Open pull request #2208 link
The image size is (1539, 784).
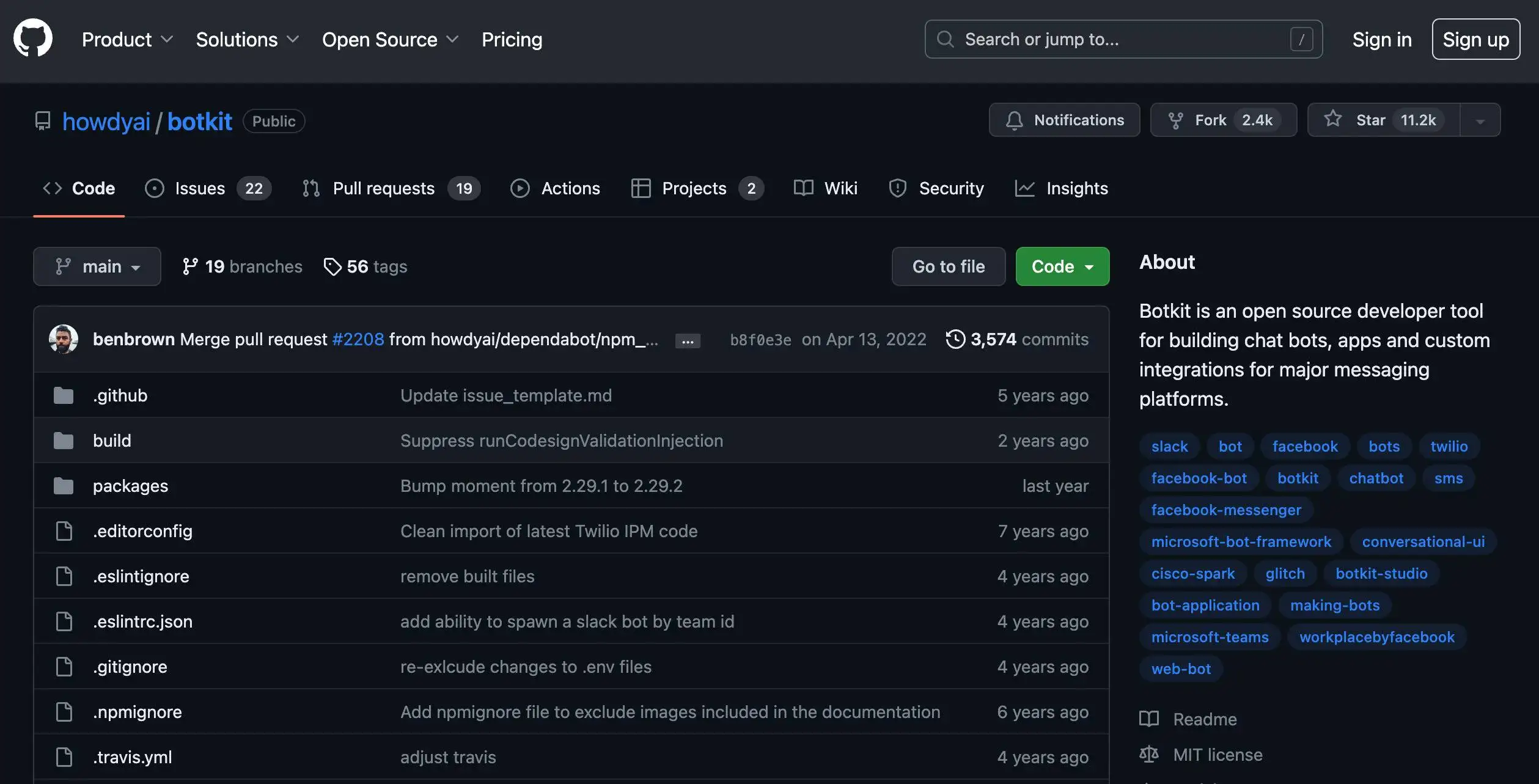coord(358,339)
